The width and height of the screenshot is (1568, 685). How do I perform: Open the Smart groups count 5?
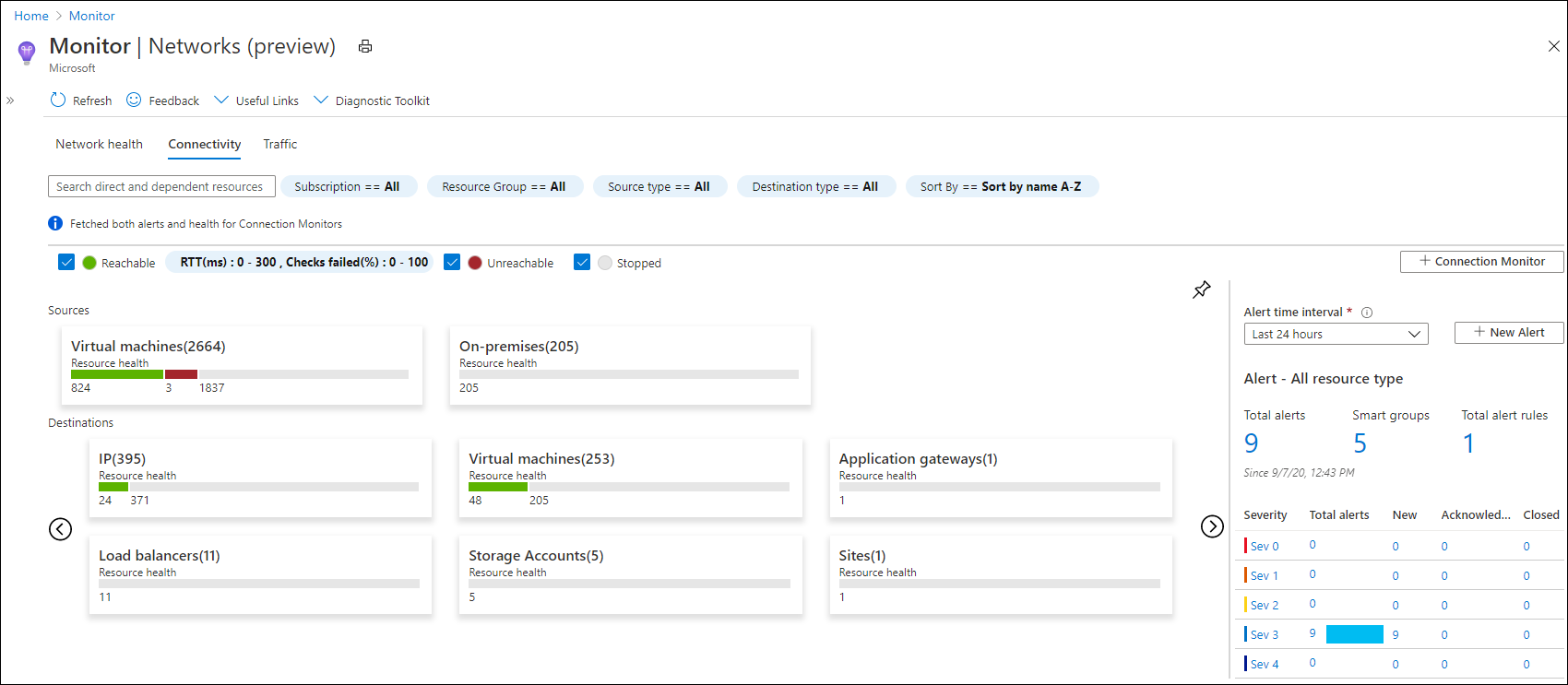pos(1360,443)
